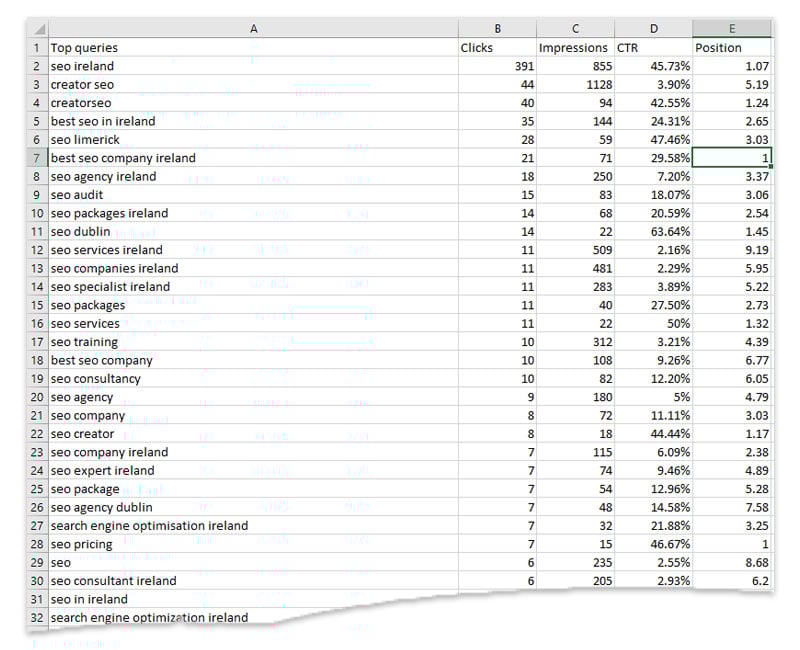Select the CTR column header D
This screenshot has width=800, height=650.
[x=653, y=29]
